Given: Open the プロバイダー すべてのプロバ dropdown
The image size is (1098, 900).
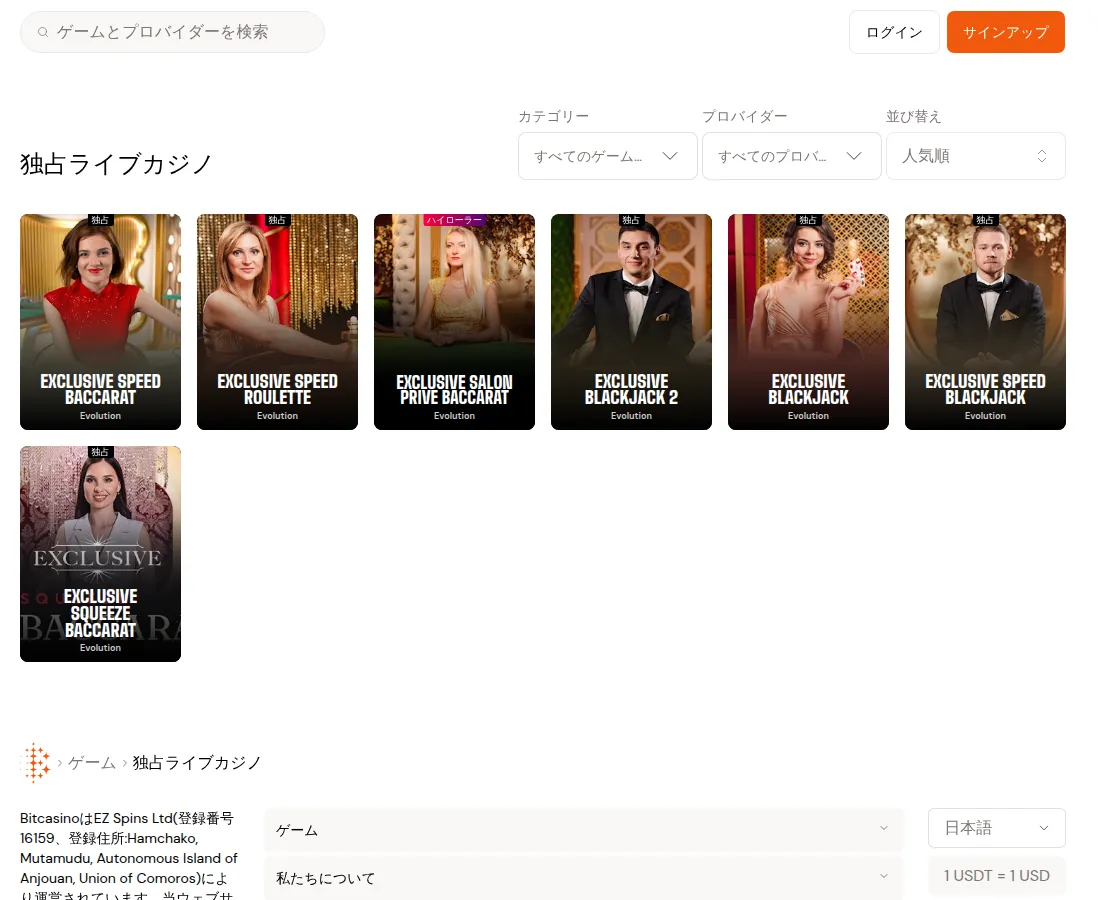Looking at the screenshot, I should pyautogui.click(x=791, y=156).
